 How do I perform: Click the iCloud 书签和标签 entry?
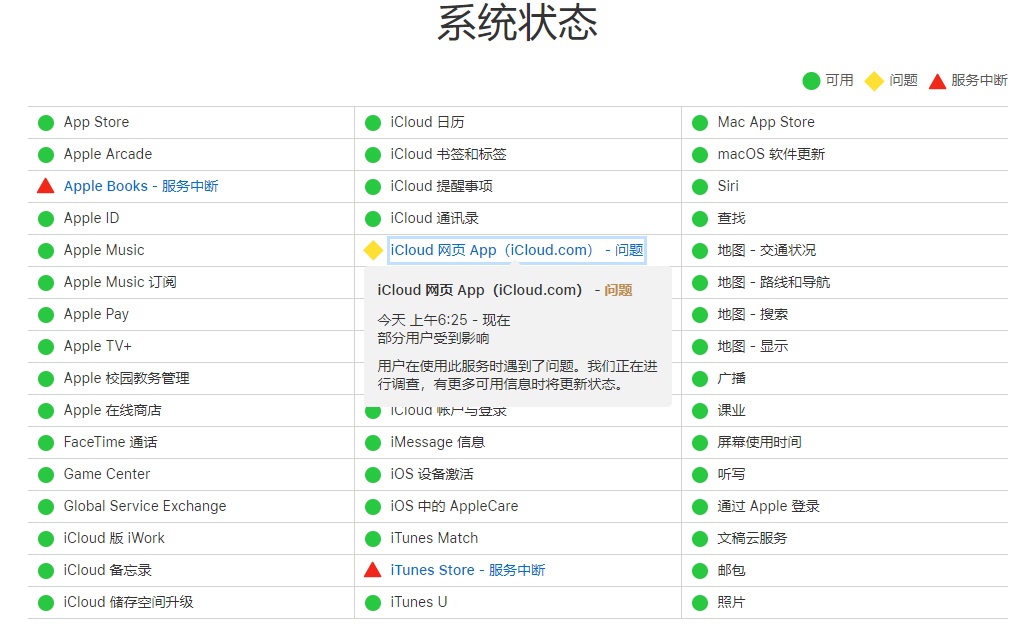point(448,154)
